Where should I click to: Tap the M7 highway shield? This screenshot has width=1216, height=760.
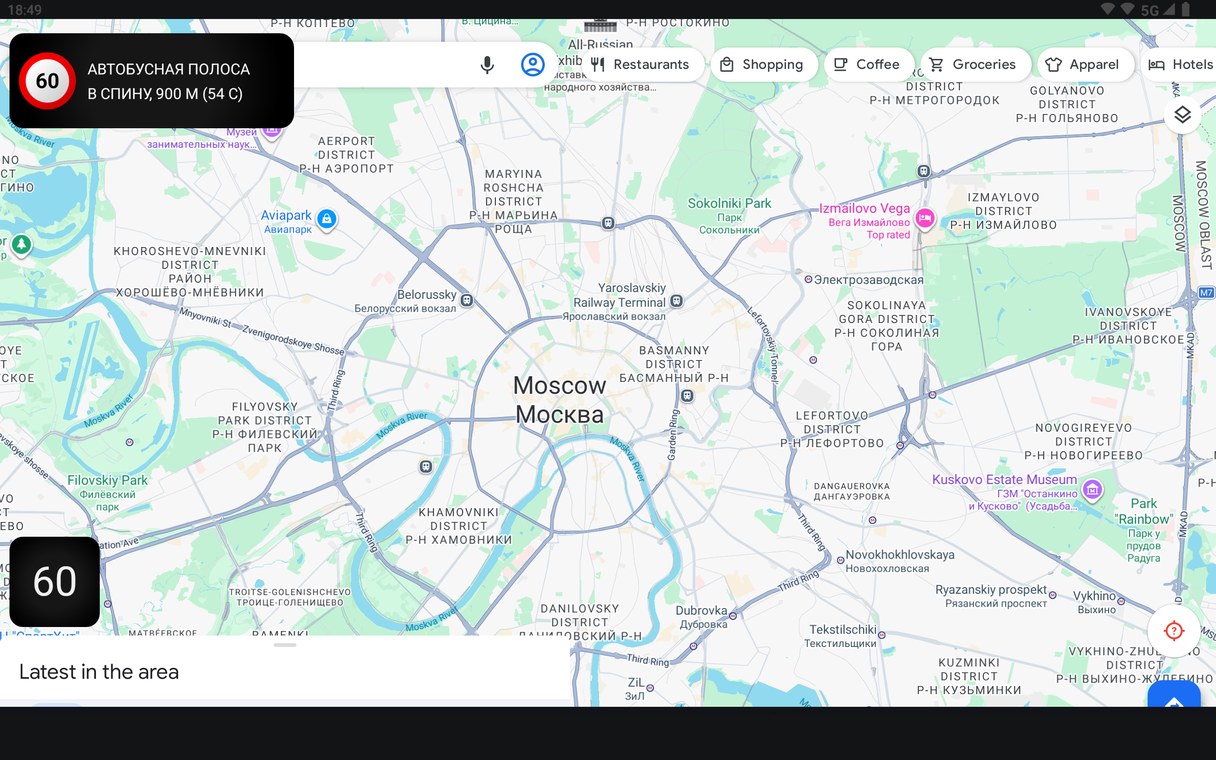[x=1207, y=293]
